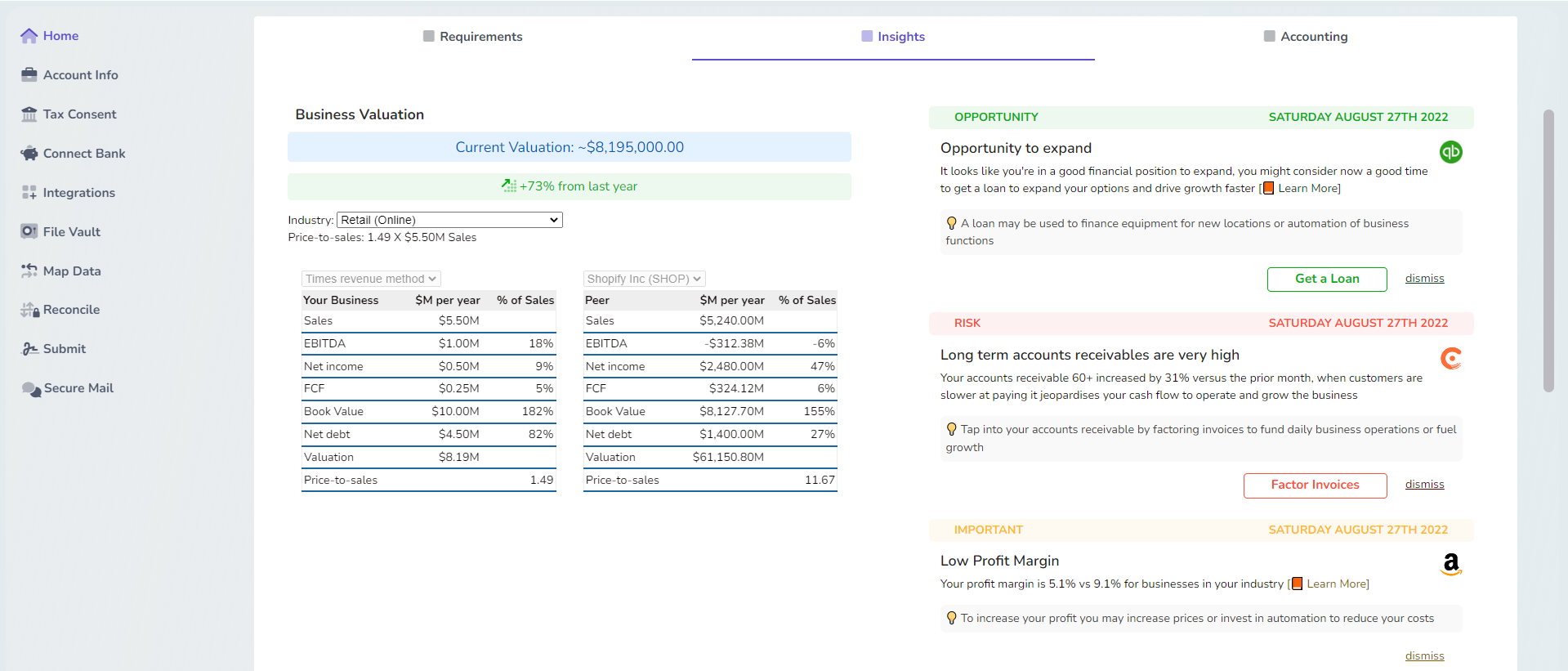This screenshot has height=671, width=1568.
Task: Switch to the Requirements tab
Action: [x=472, y=37]
